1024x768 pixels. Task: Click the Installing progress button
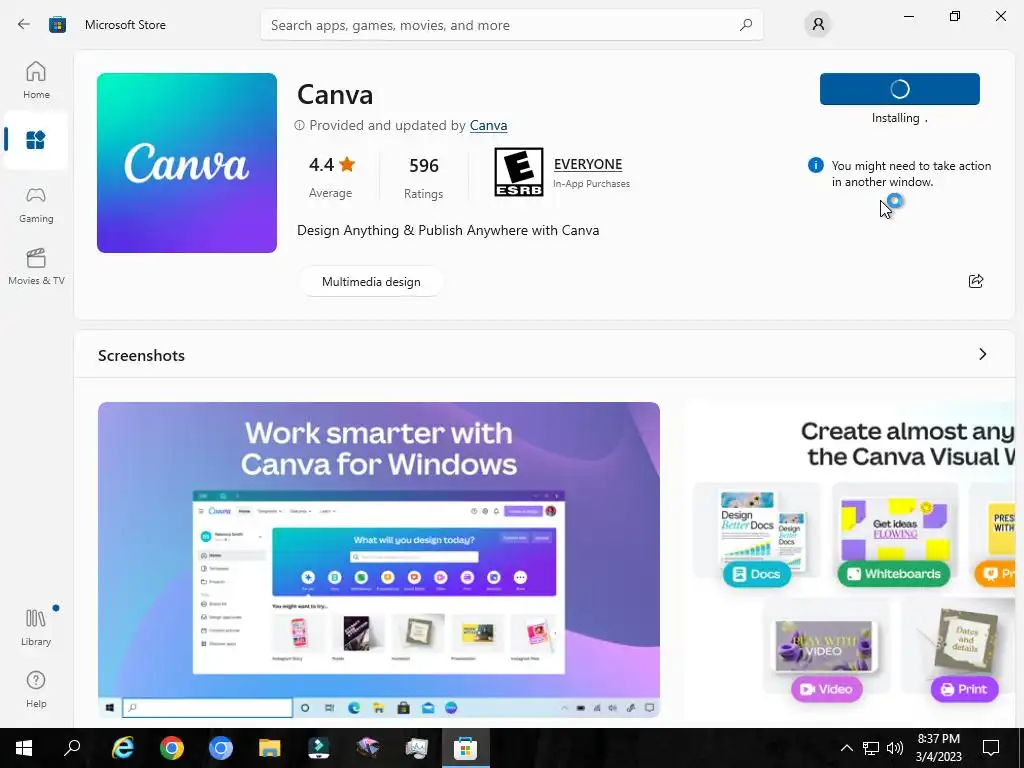tap(899, 89)
